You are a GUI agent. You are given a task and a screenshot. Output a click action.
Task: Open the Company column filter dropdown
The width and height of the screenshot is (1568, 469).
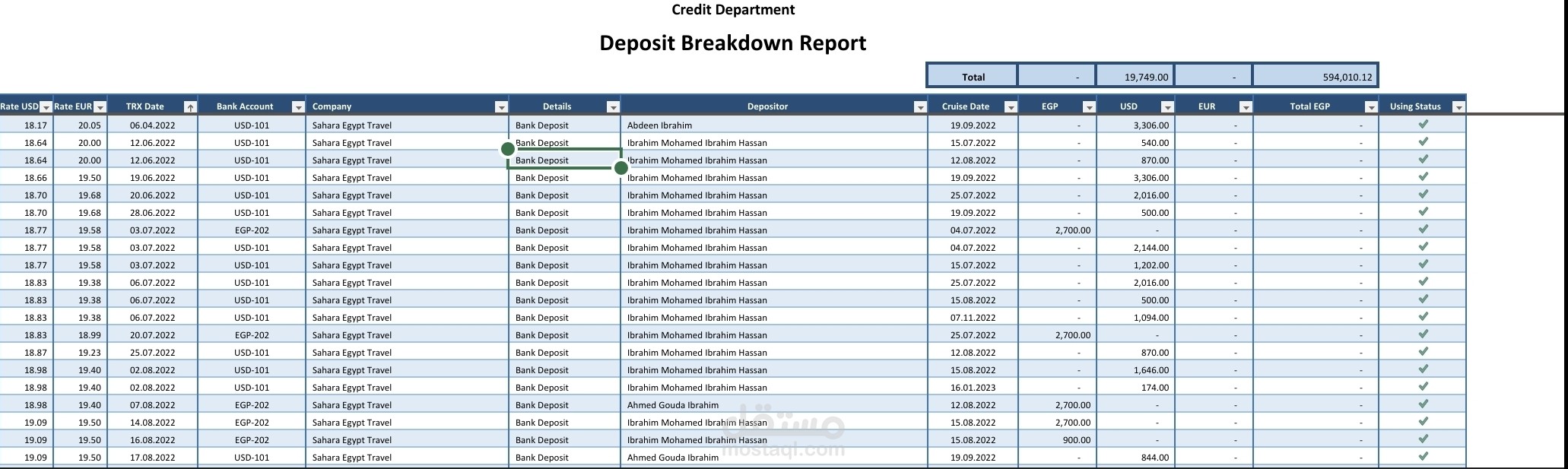coord(501,107)
